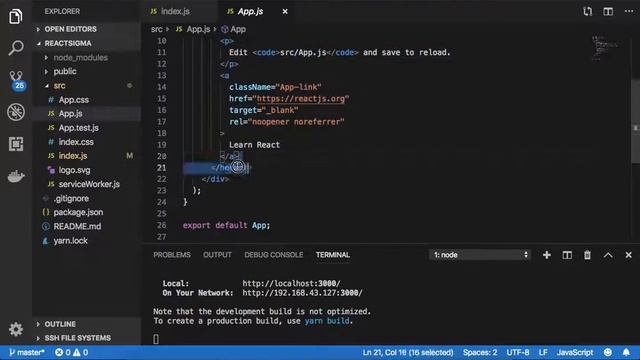The width and height of the screenshot is (640, 360).
Task: Click line number 26 in the gutter
Action: (x=161, y=225)
